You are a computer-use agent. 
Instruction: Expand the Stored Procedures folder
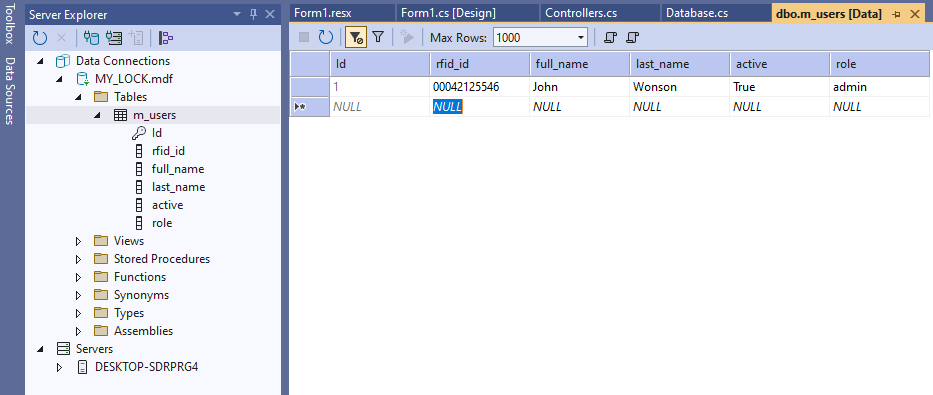pos(78,259)
